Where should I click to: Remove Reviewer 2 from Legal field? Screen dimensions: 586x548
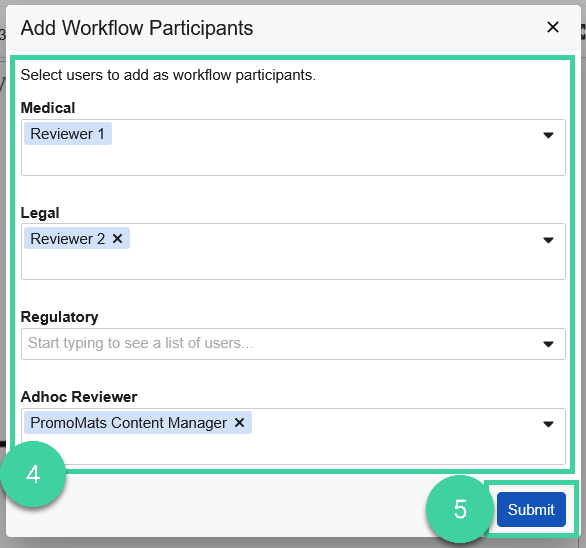click(x=117, y=238)
